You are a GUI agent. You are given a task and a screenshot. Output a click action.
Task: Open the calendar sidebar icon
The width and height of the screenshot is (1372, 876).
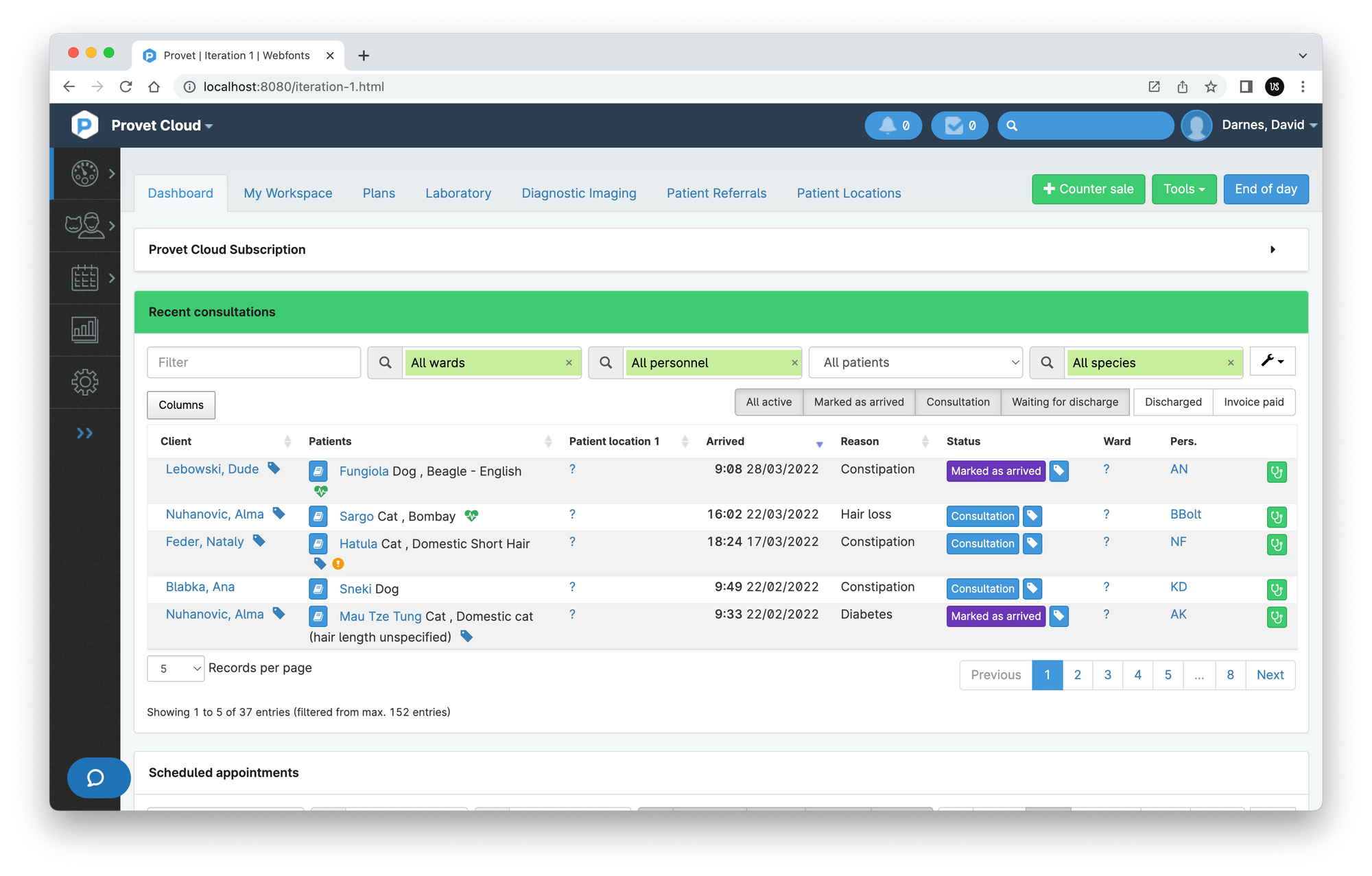85,278
